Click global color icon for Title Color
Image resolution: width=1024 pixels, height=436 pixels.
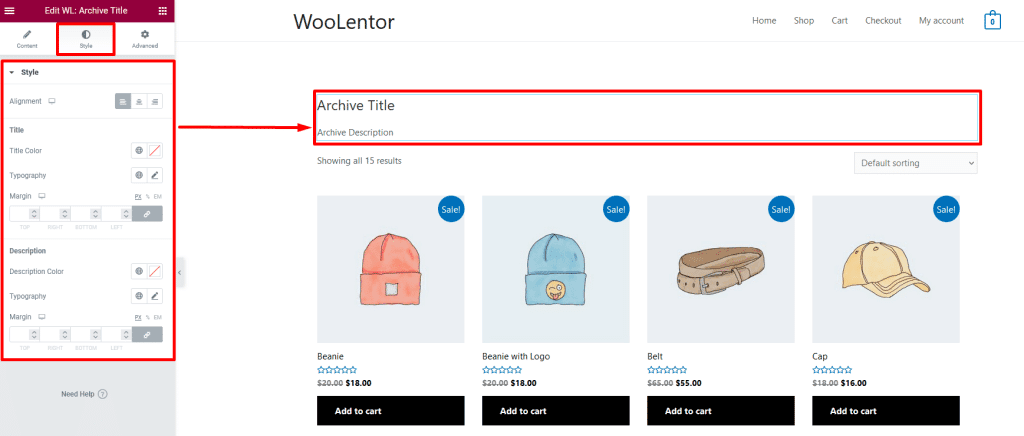coord(139,151)
